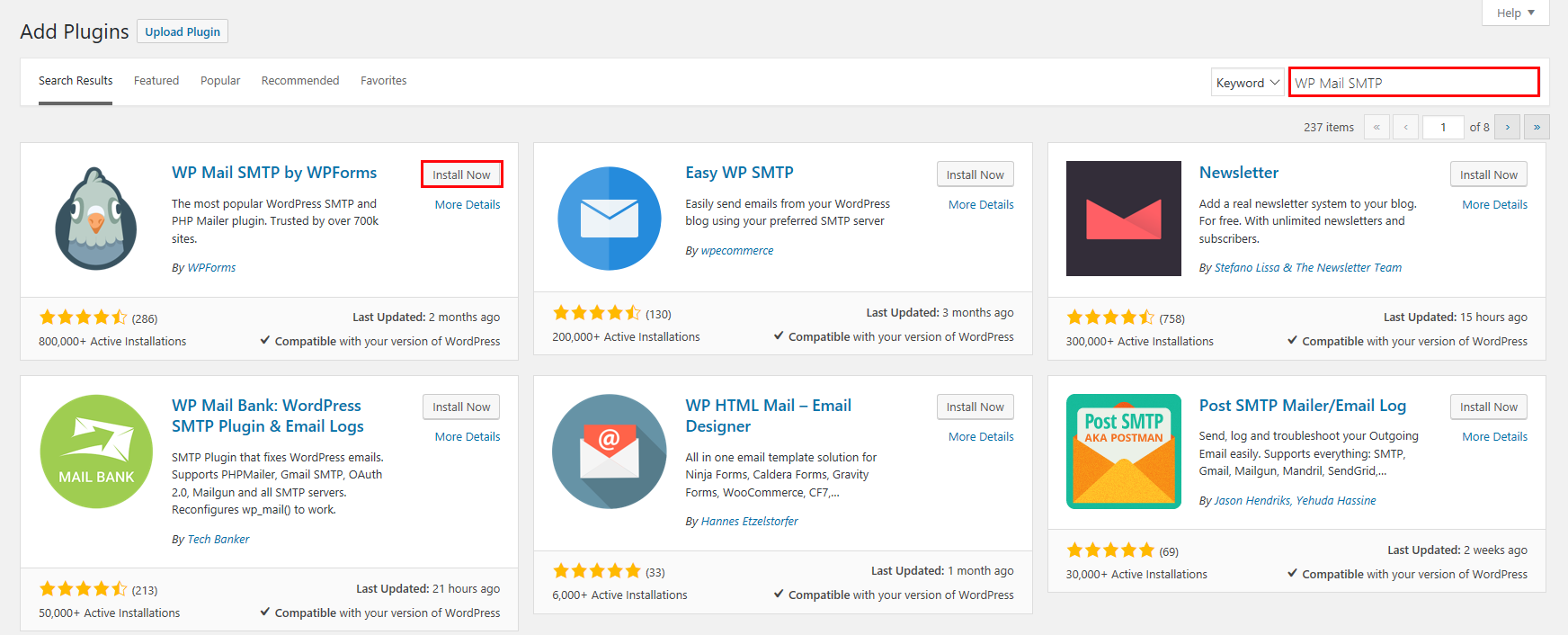
Task: Install the Easy WP SMTP plugin
Action: (976, 174)
